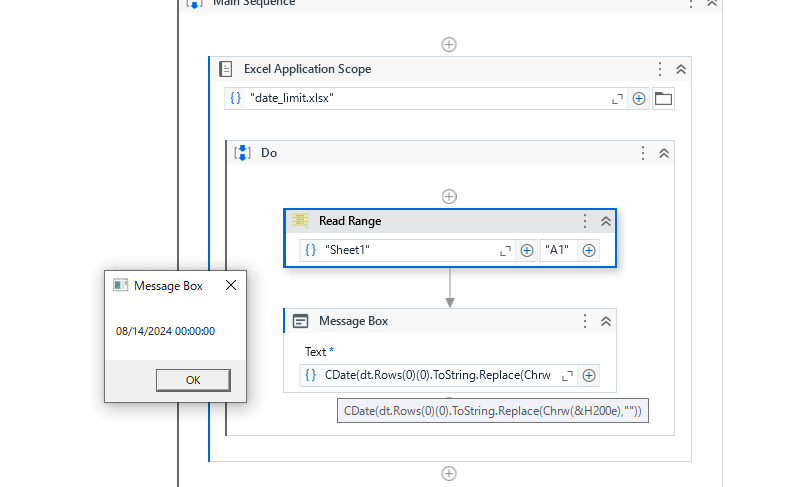Click the add activity plus above Excel Application Scope
This screenshot has width=801, height=487.
tap(449, 44)
